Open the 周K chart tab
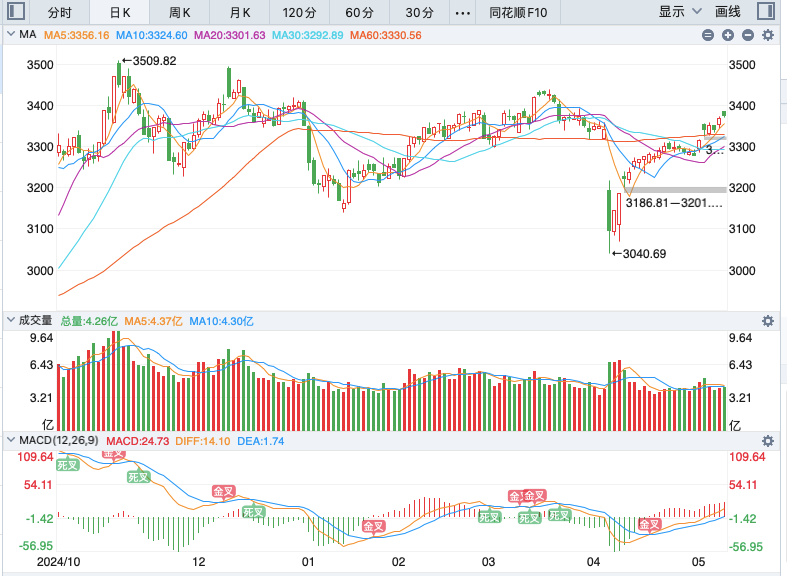787x576 pixels. pos(180,13)
